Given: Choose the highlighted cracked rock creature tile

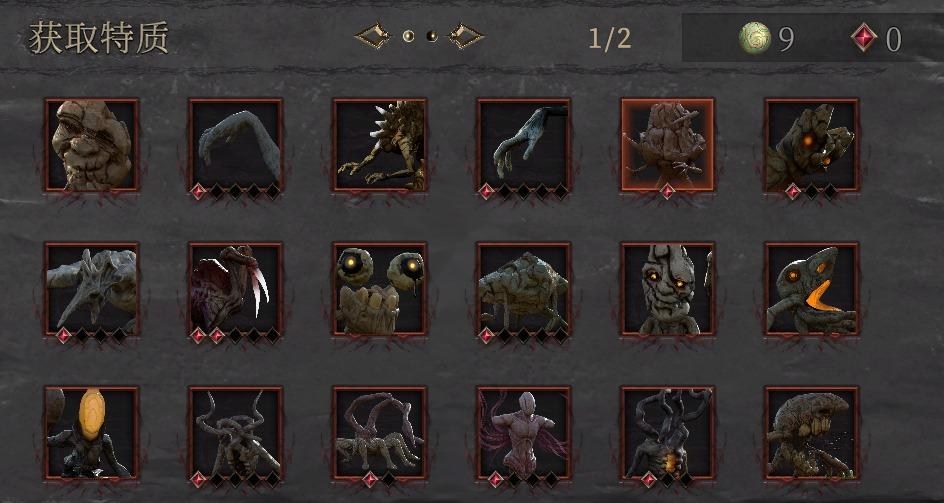Looking at the screenshot, I should (x=668, y=145).
